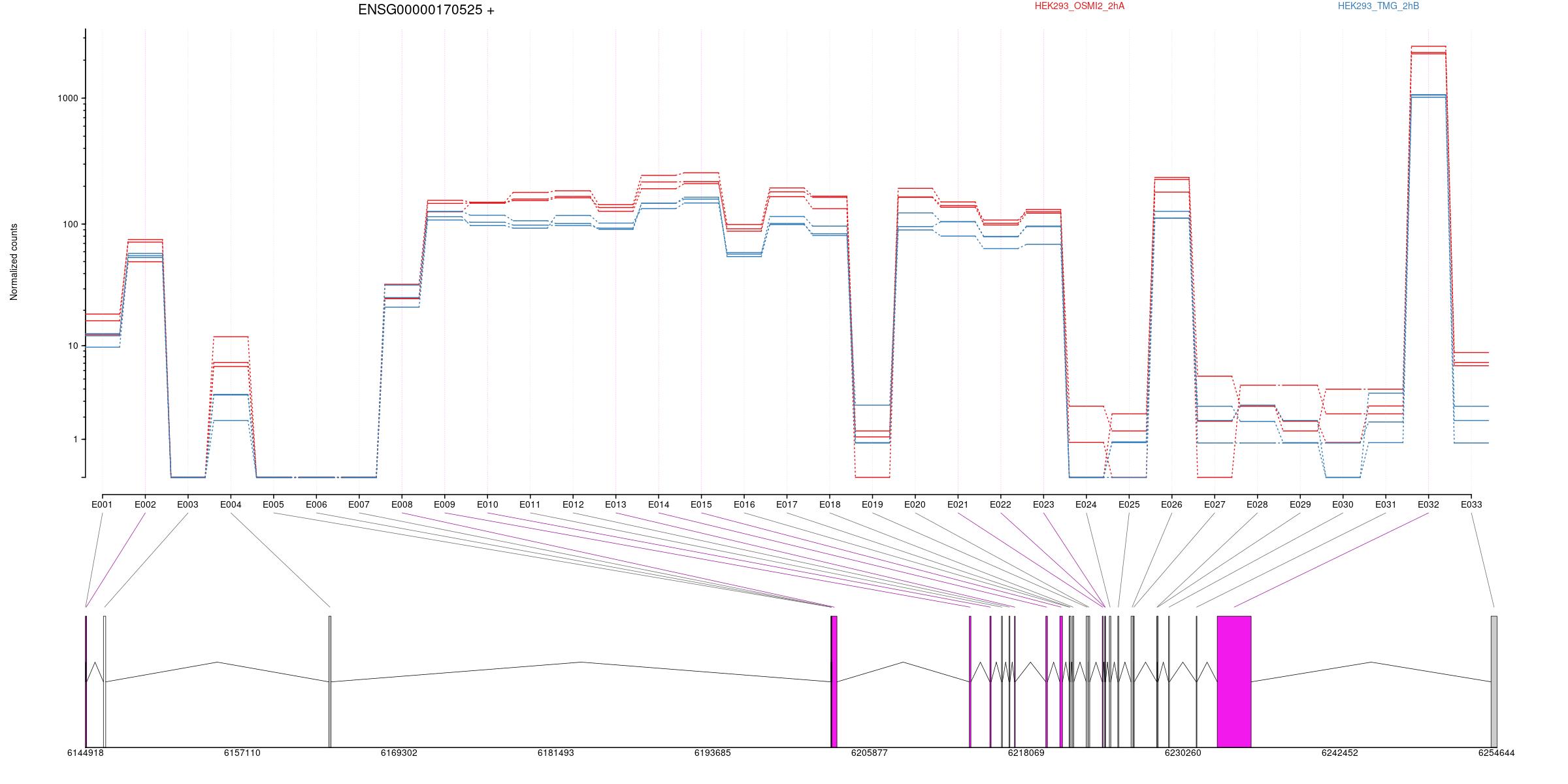This screenshot has height=784, width=1568.
Task: Click the exon label E001
Action: pyautogui.click(x=102, y=504)
